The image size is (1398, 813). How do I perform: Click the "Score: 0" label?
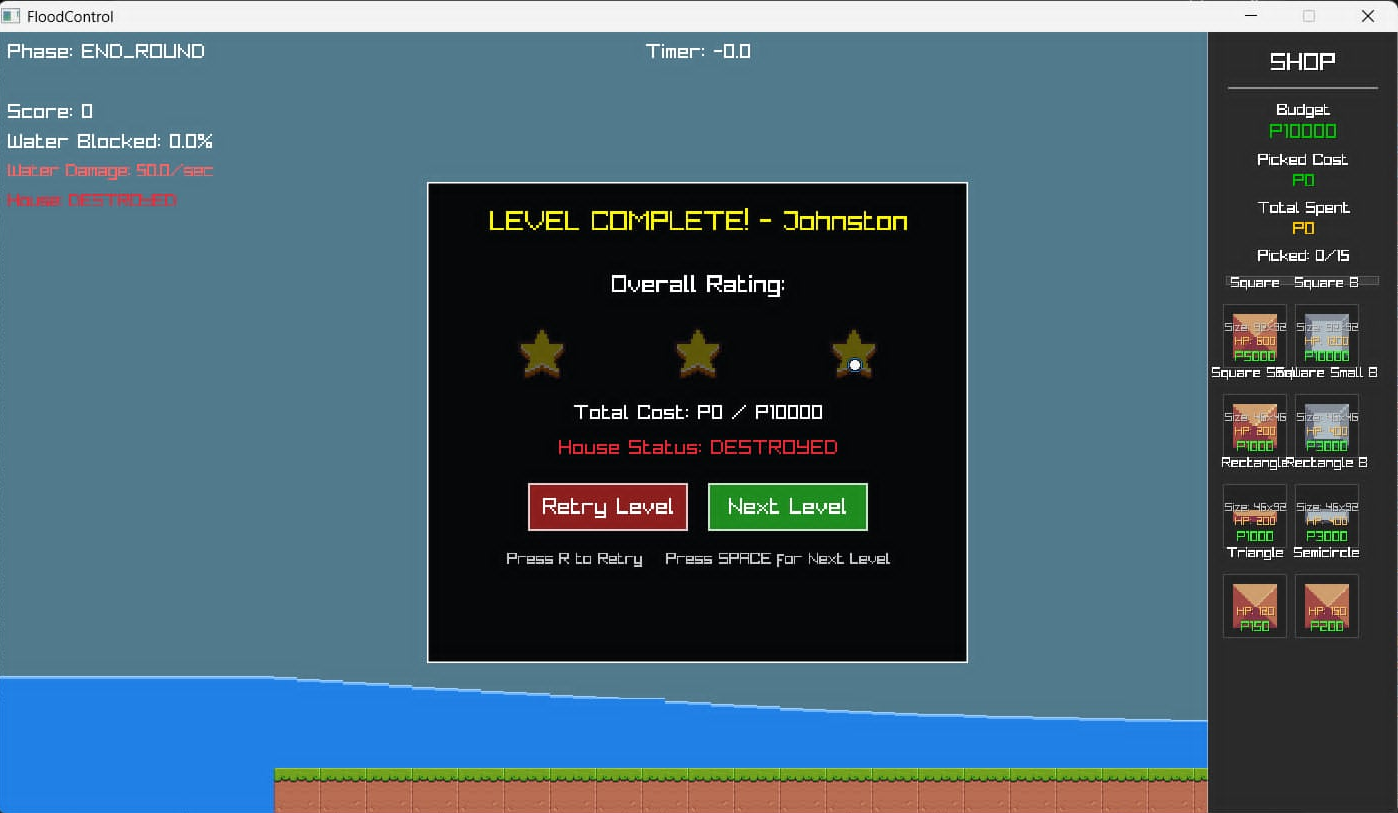[50, 111]
